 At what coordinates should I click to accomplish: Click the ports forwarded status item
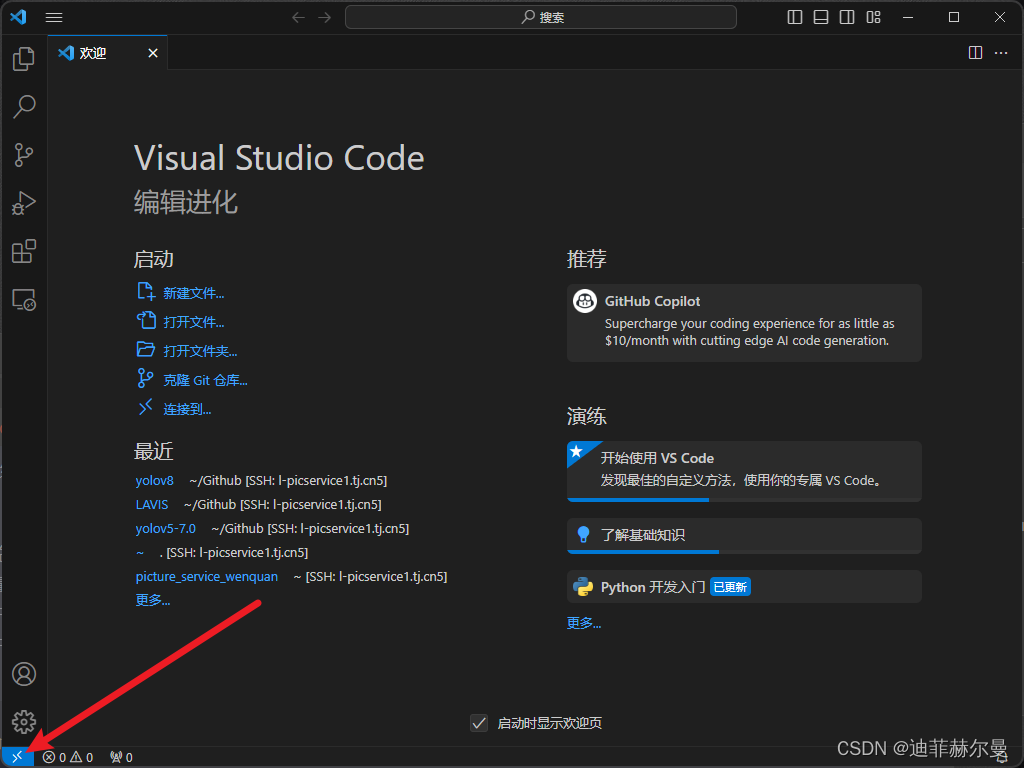point(121,757)
